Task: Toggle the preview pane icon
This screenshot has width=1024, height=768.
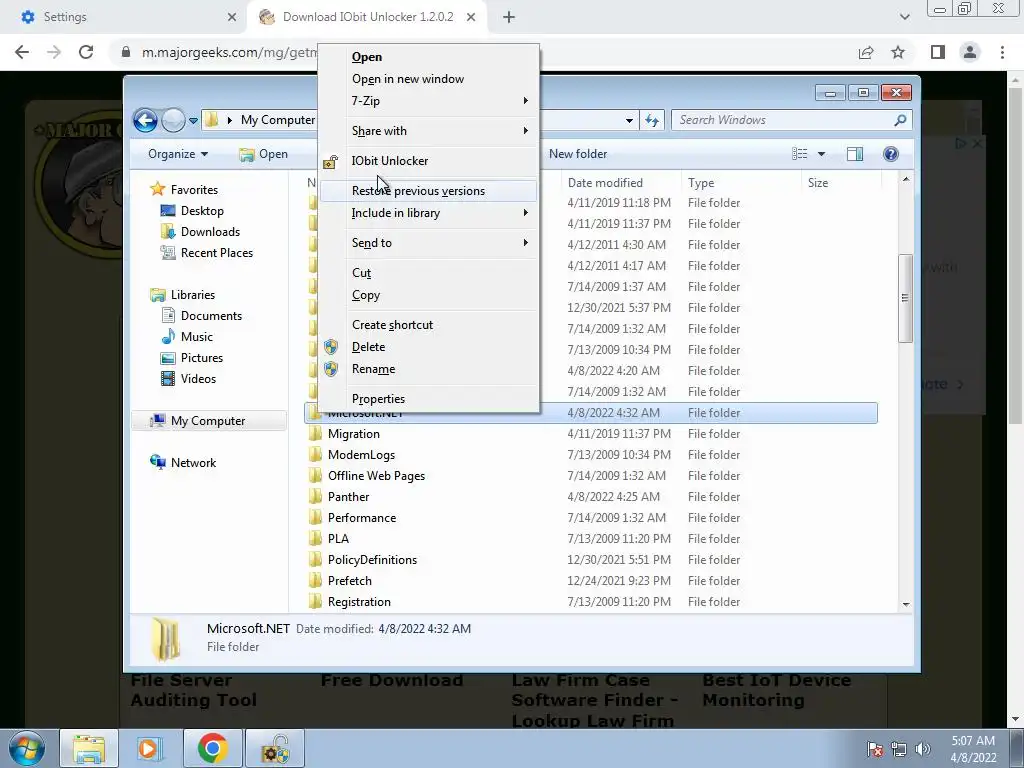Action: (x=855, y=154)
